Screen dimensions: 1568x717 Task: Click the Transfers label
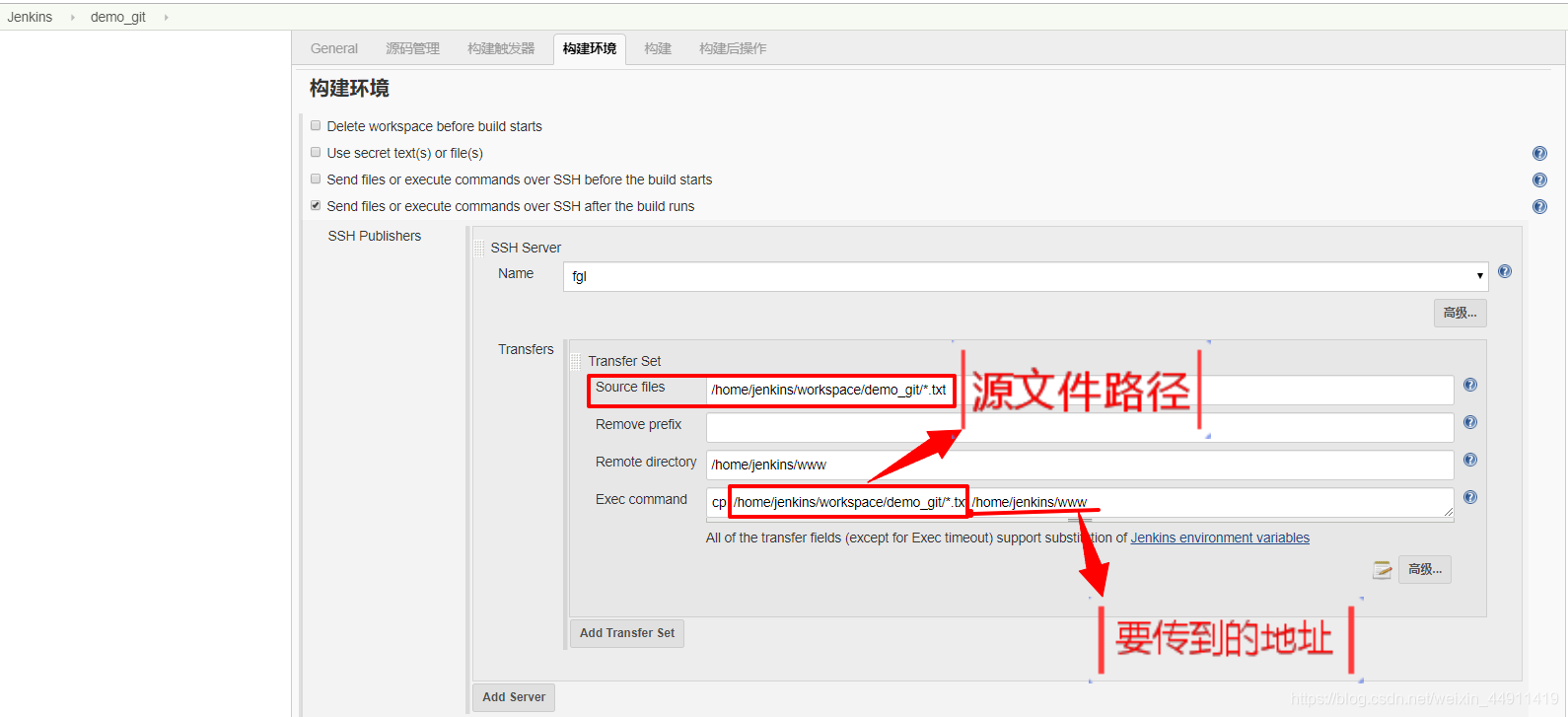[526, 349]
